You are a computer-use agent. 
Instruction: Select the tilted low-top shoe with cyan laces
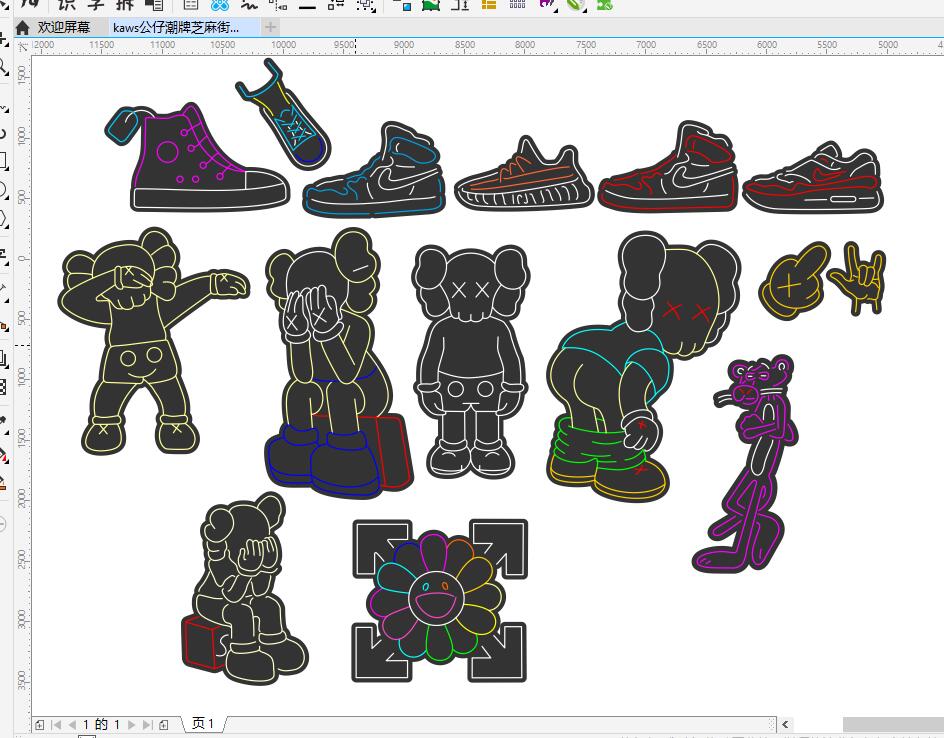coord(283,114)
